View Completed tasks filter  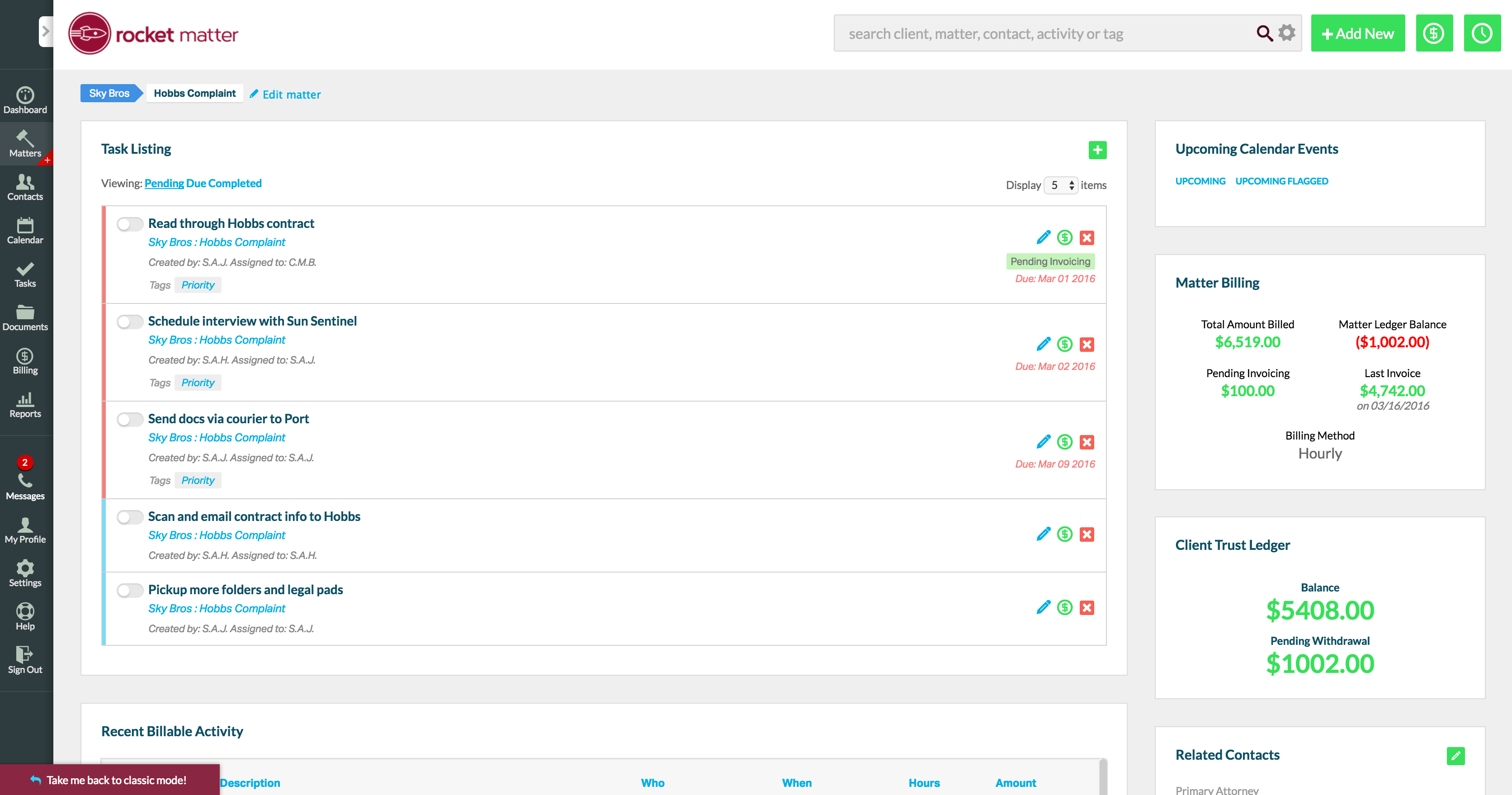pos(235,183)
